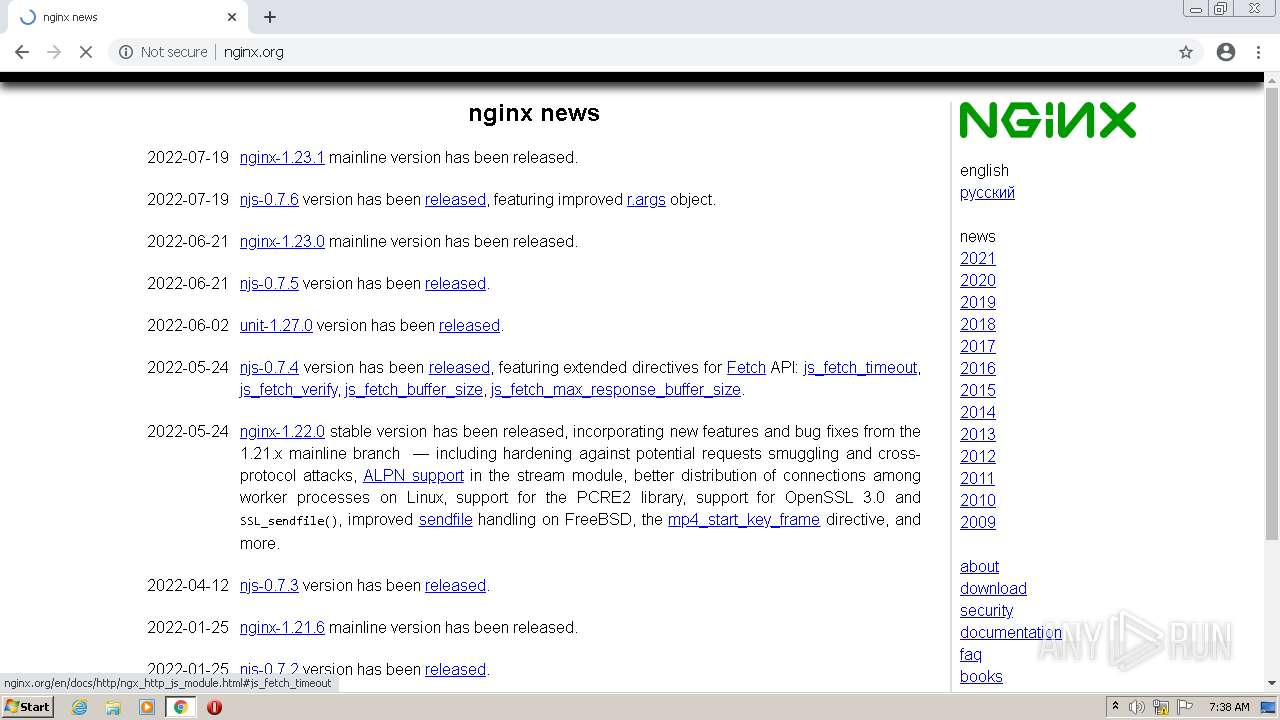Open the 2015 news archive

point(978,390)
